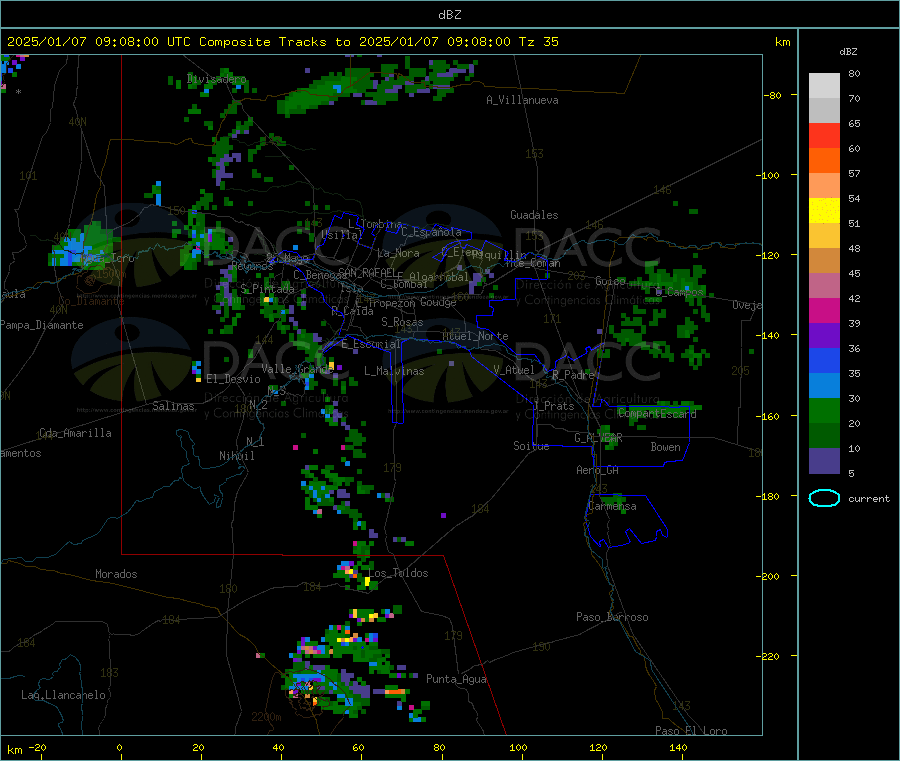Click the L_Malvinas district label
This screenshot has width=900, height=761.
(x=394, y=371)
